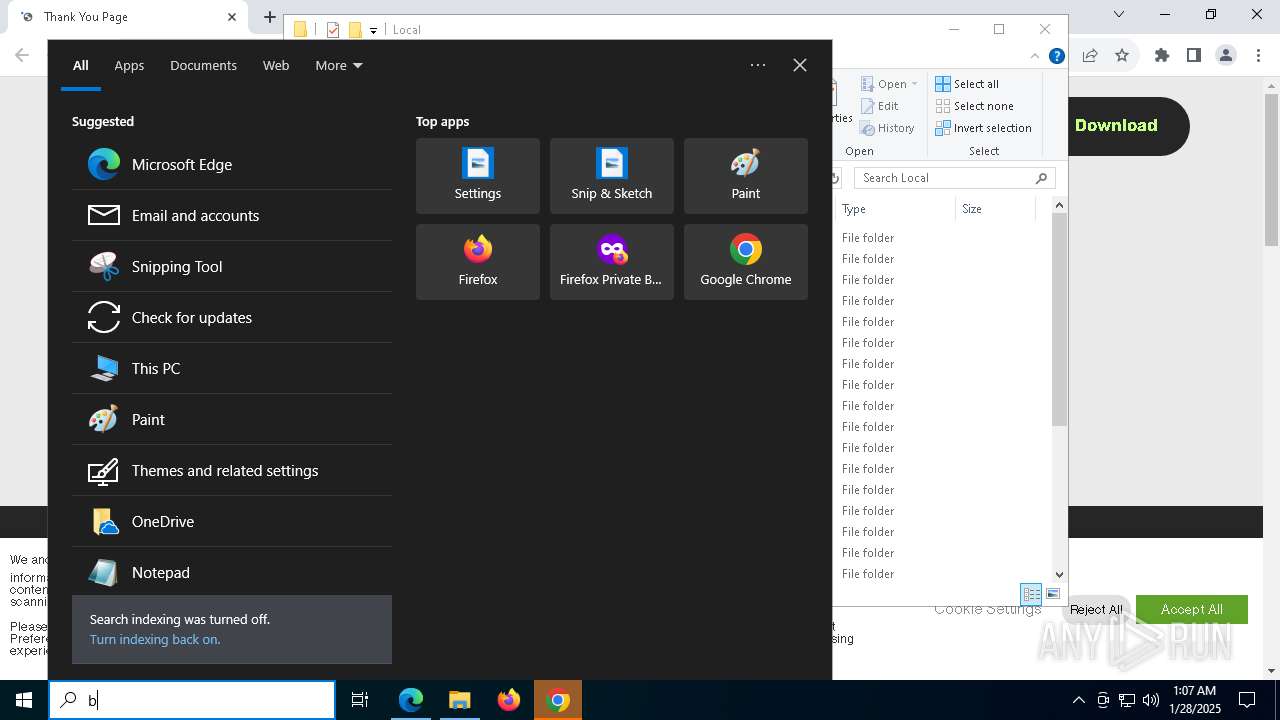Switch Explorer to details view icon
Screen dimensions: 1280x720
tap(1031, 594)
